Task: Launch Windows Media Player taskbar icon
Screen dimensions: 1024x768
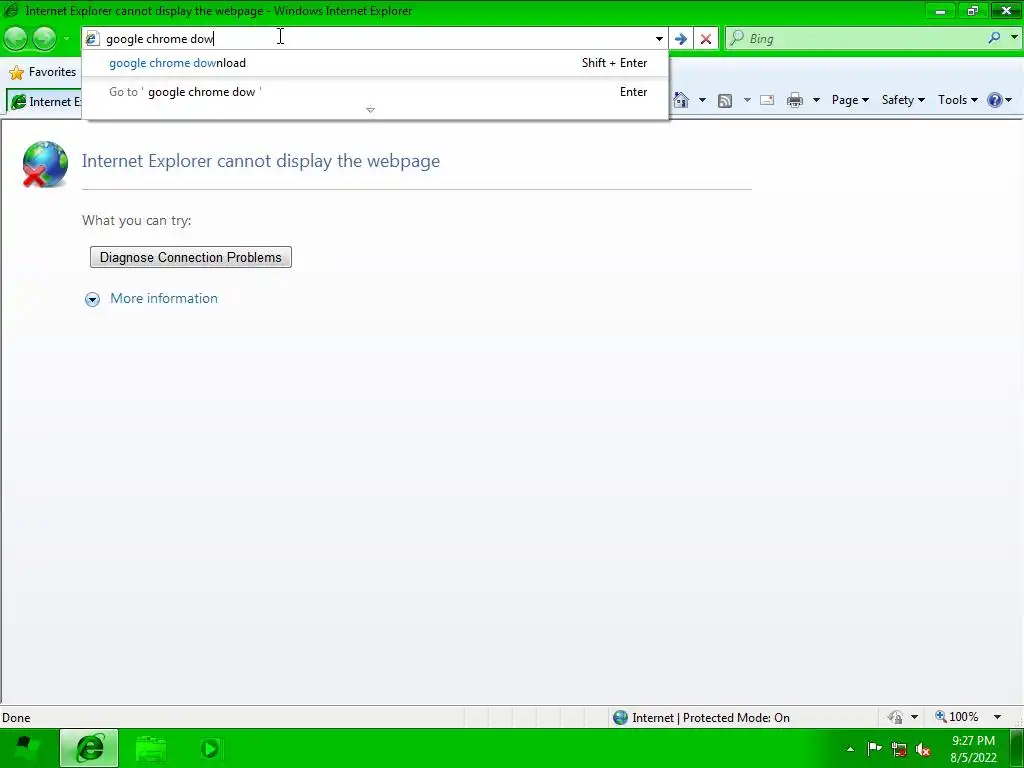Action: [x=210, y=748]
